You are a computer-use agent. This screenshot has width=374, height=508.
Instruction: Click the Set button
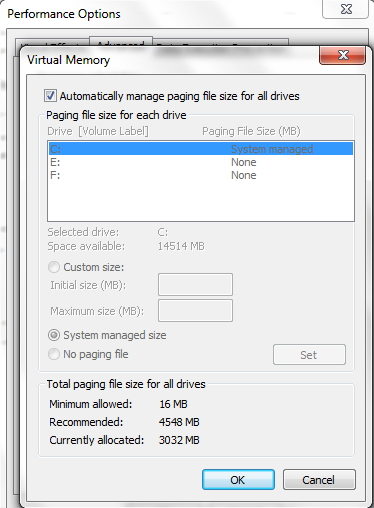pos(309,355)
